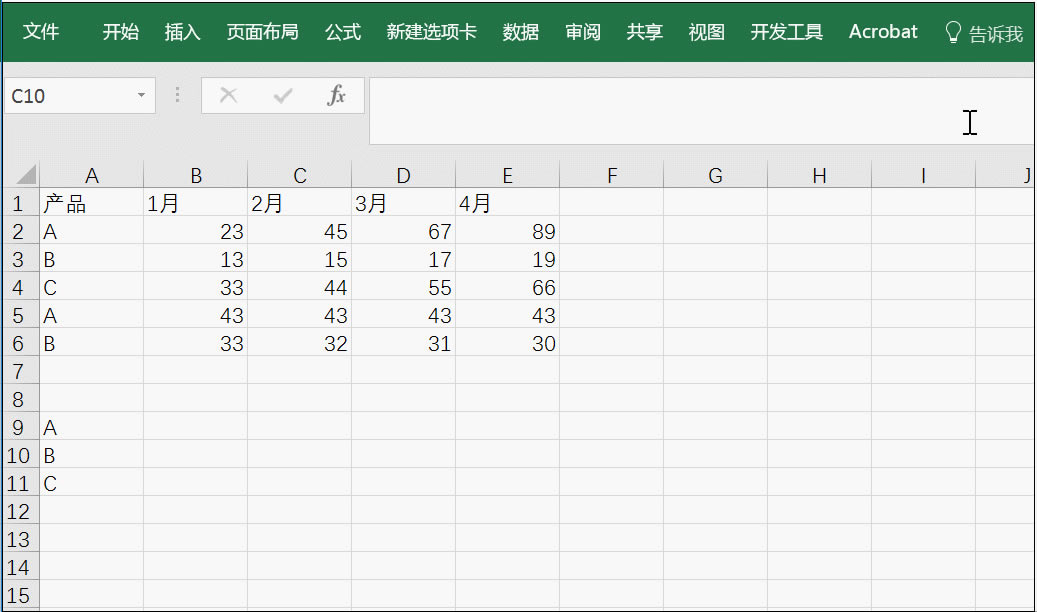
Task: Select cell with value 19
Action: point(507,259)
